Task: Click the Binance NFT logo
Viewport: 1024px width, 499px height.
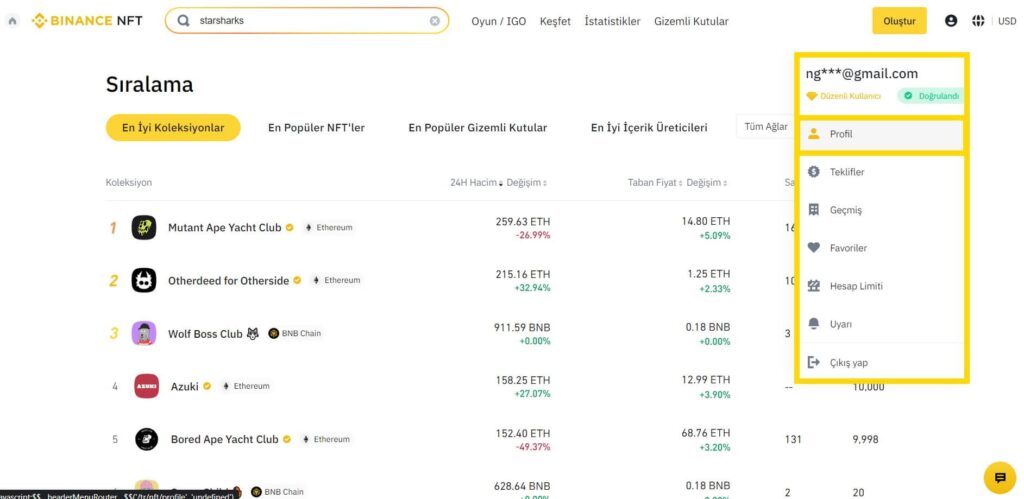Action: click(x=87, y=21)
